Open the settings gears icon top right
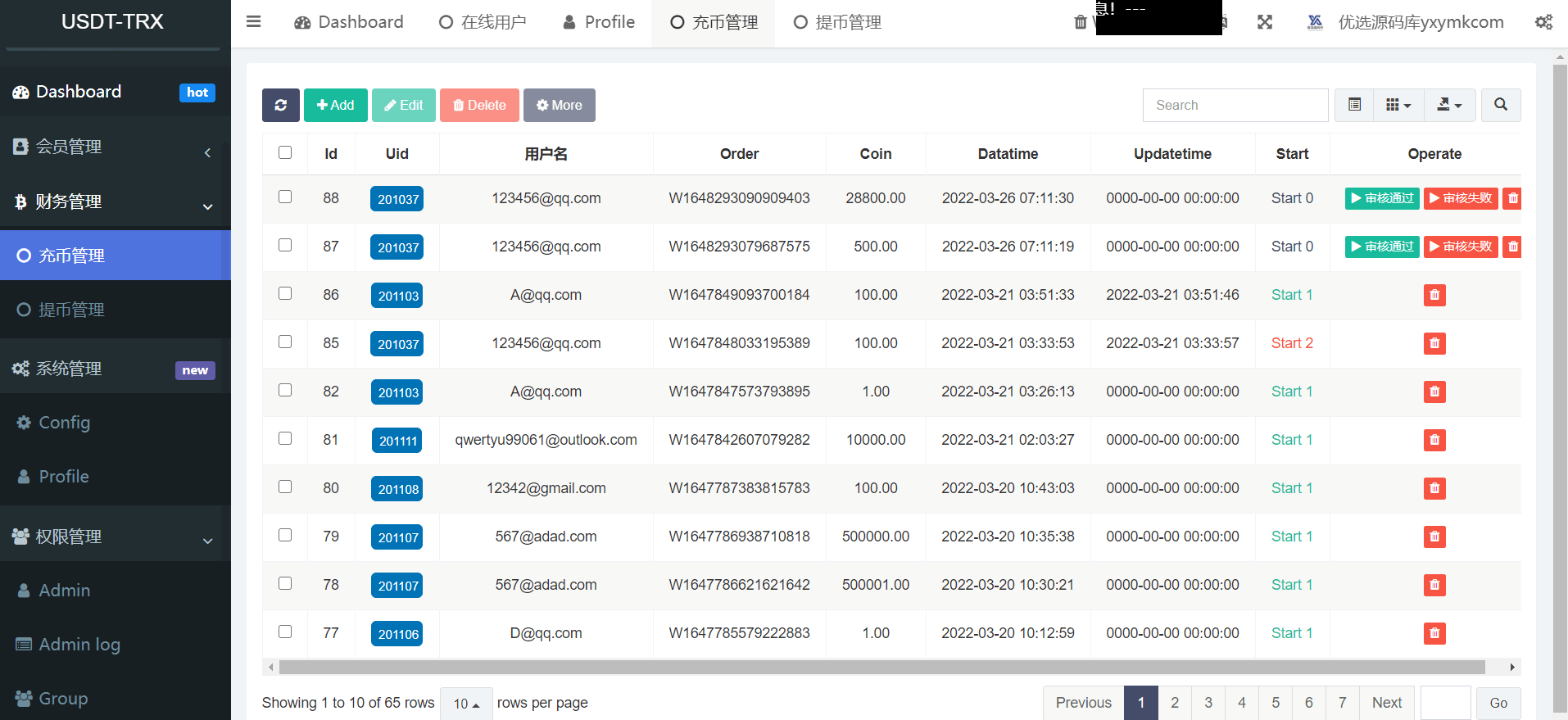Image resolution: width=1568 pixels, height=720 pixels. tap(1543, 22)
